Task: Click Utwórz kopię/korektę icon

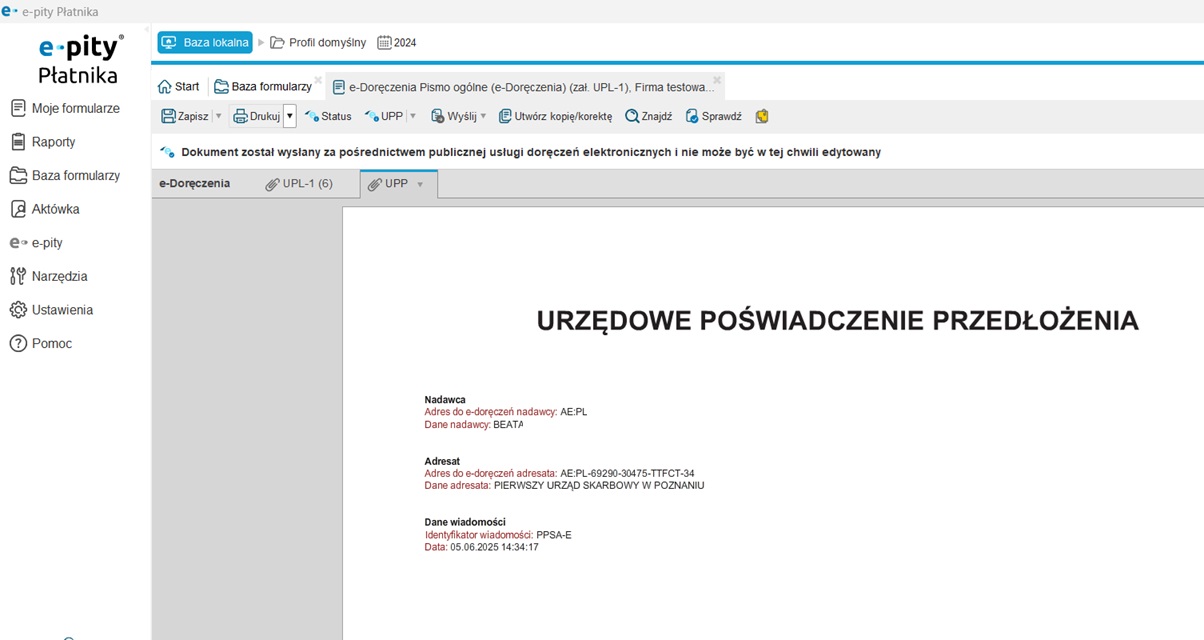Action: point(505,116)
